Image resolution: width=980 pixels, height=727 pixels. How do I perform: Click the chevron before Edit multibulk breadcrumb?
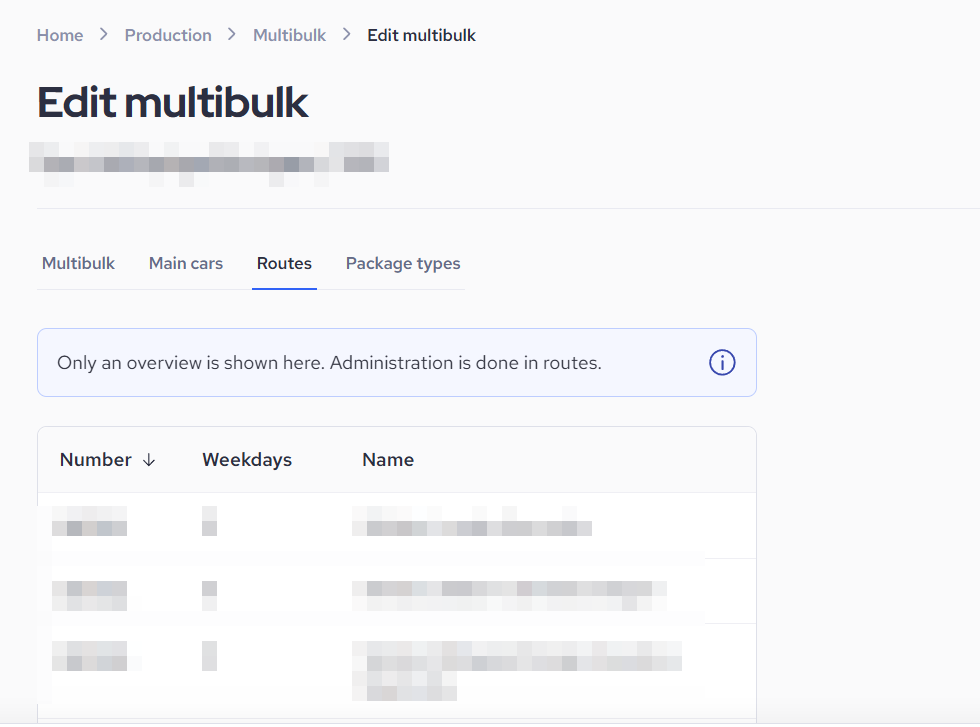(x=347, y=35)
